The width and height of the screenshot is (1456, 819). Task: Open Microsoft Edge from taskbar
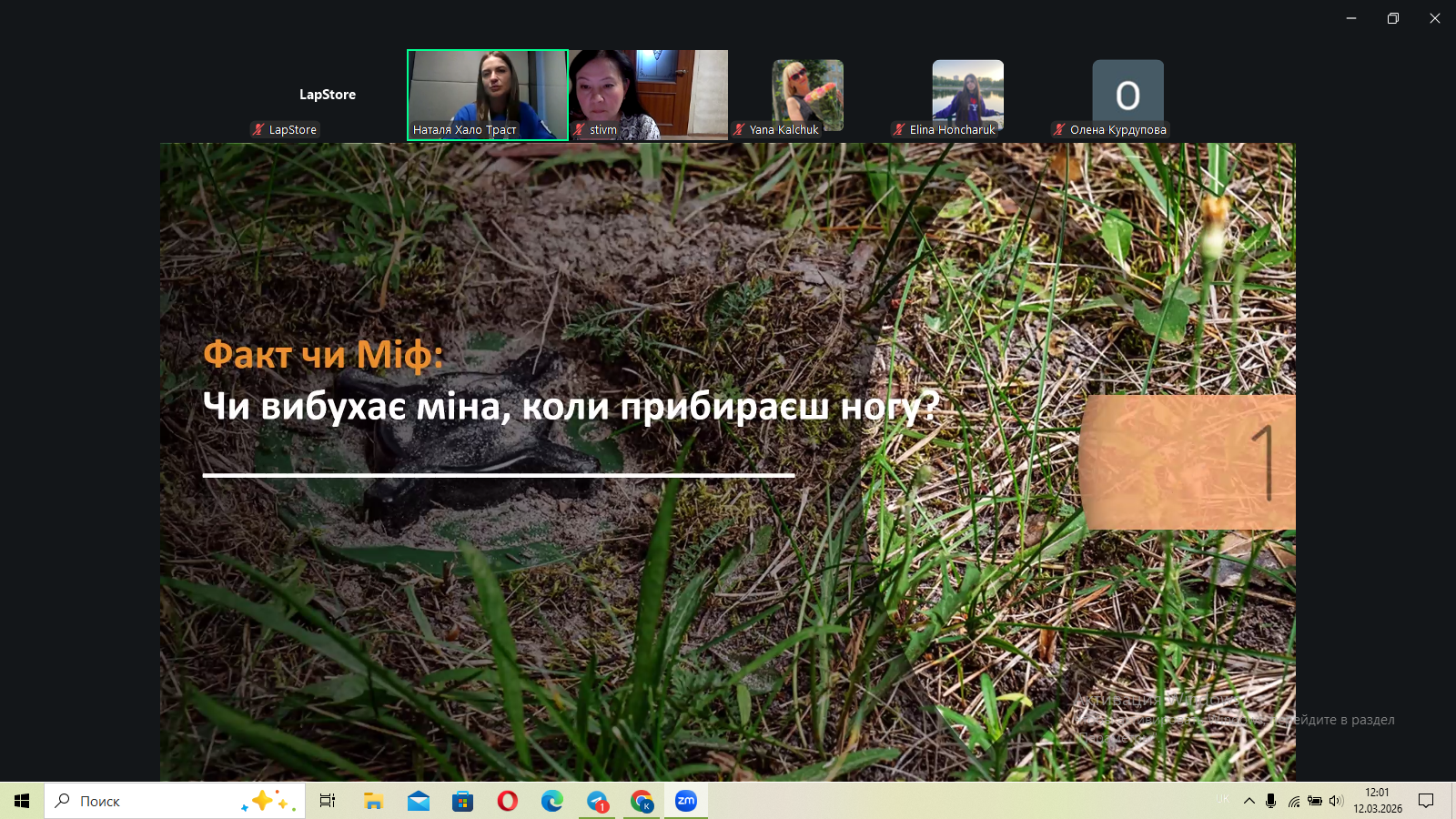(x=552, y=801)
